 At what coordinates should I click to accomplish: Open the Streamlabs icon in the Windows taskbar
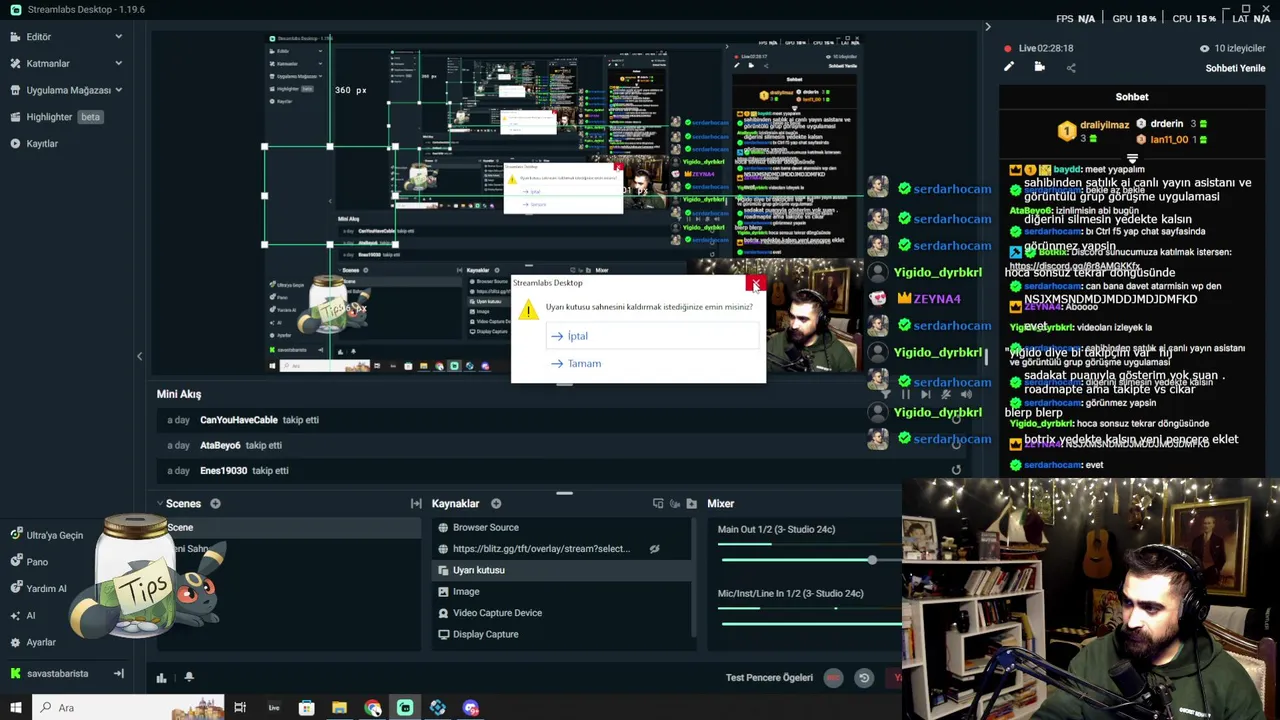405,708
